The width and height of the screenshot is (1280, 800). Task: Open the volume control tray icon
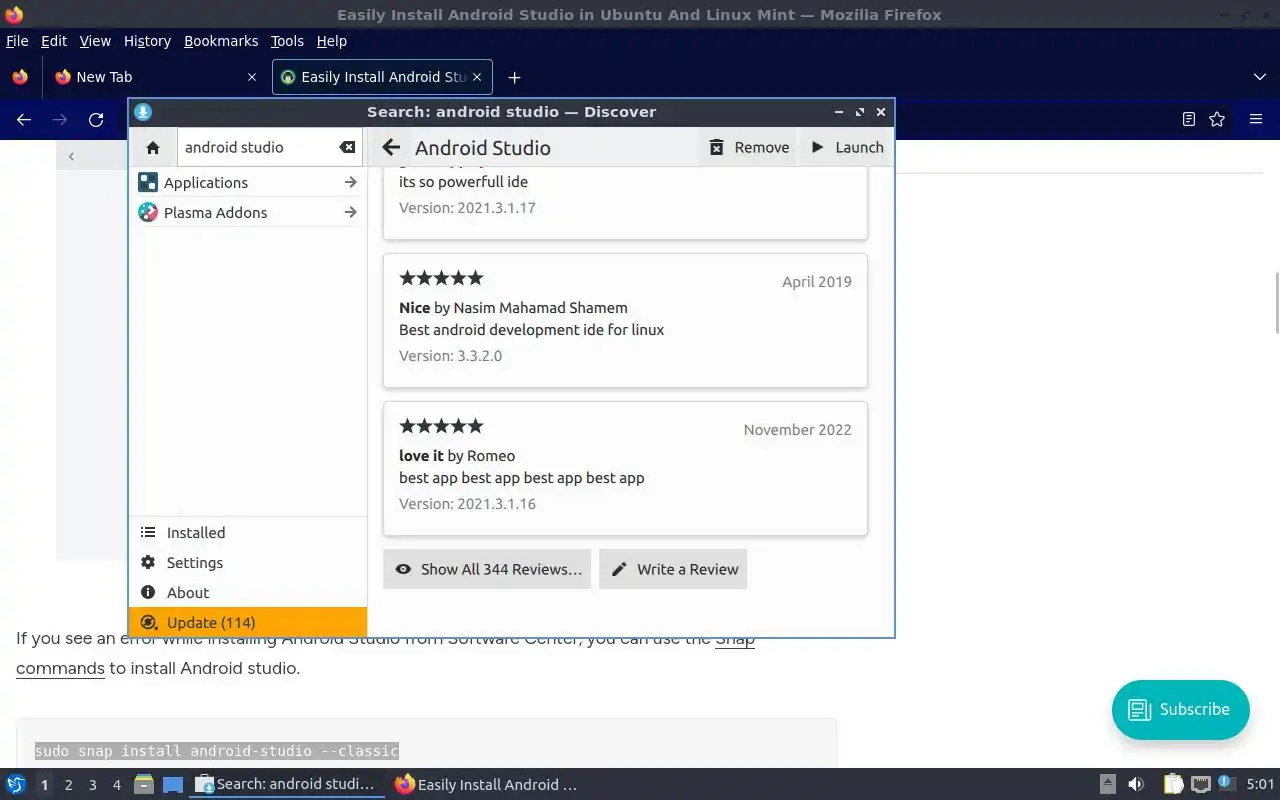1135,784
